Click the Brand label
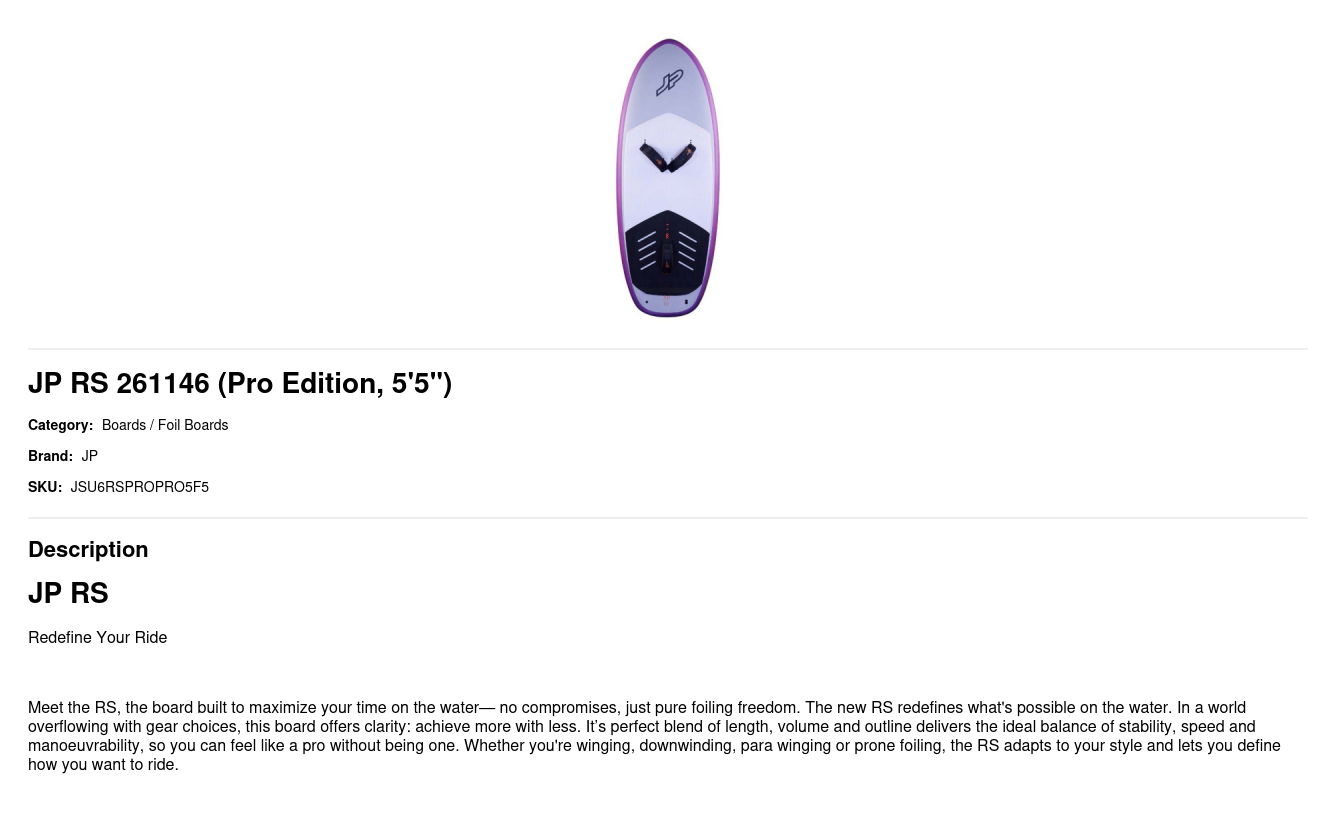The width and height of the screenshot is (1328, 820). [x=50, y=456]
